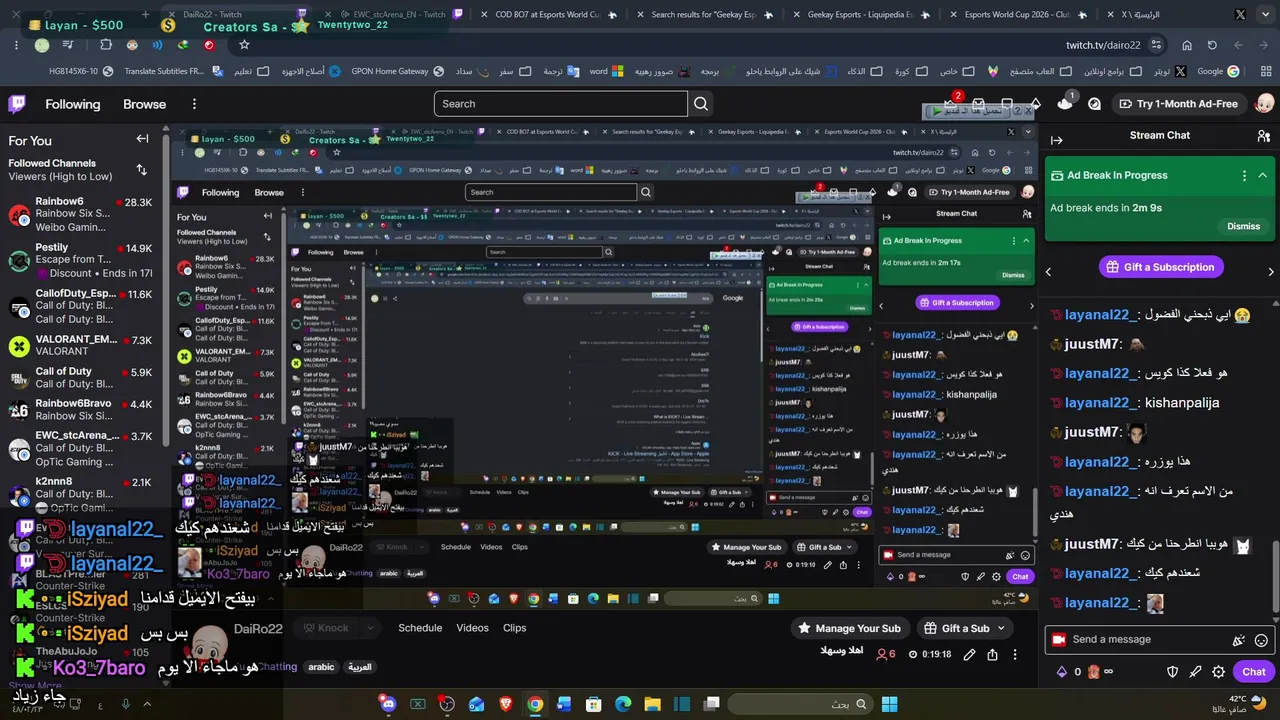Go to Twitch home via the logo
Viewport: 1280px width, 720px height.
tap(17, 104)
